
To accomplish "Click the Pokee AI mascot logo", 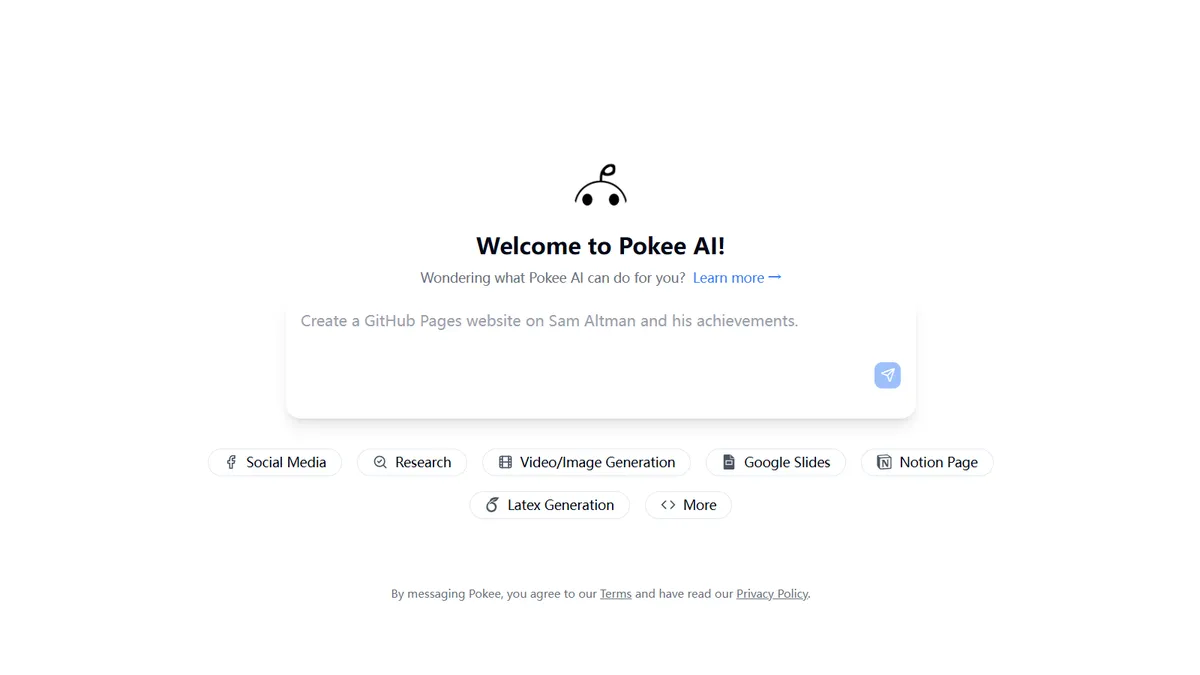I will point(600,186).
